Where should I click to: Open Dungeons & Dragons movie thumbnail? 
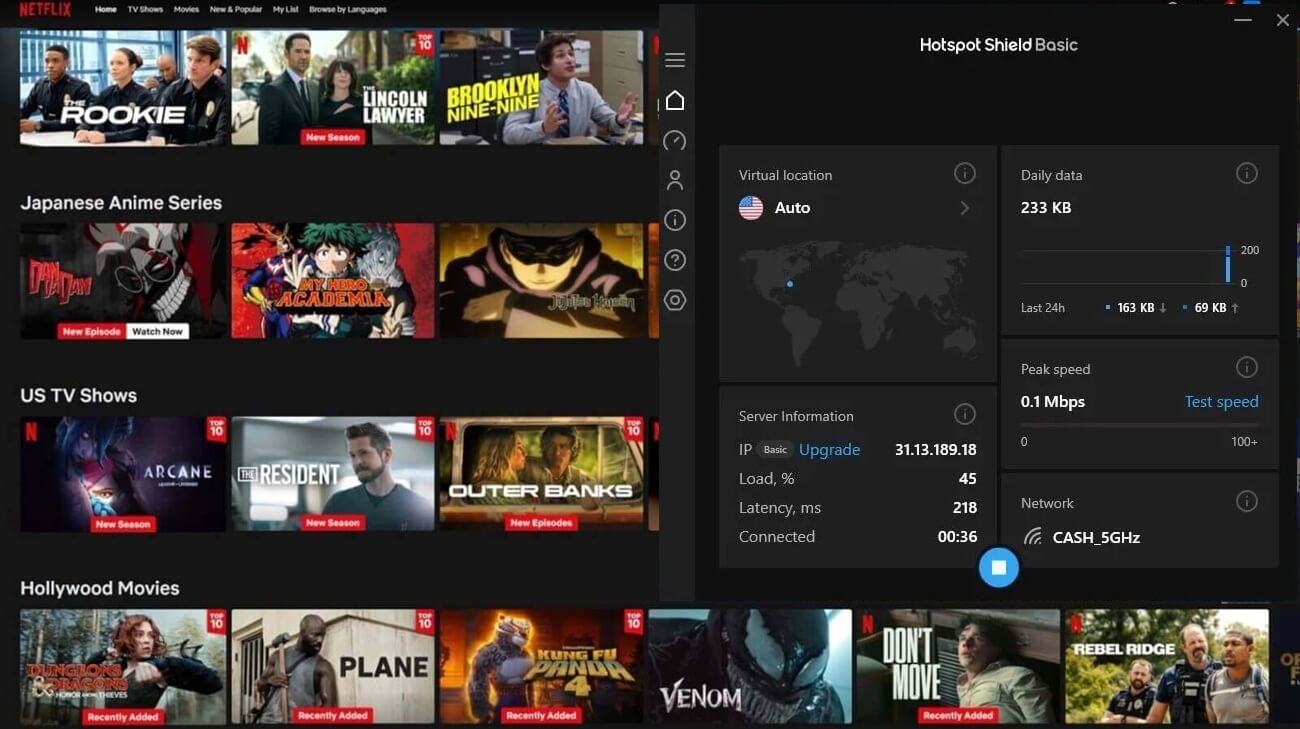pos(123,667)
